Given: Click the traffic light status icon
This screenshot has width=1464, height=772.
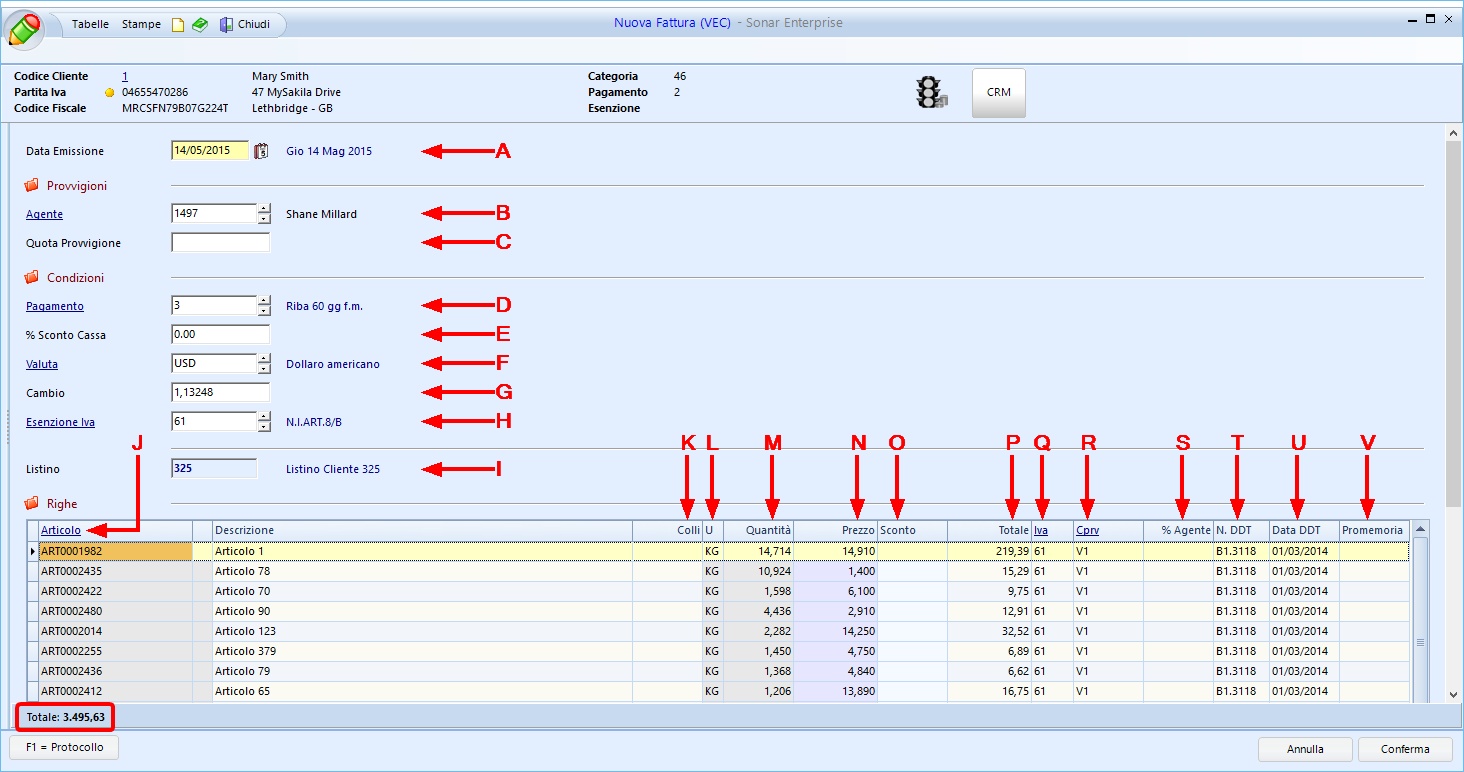Looking at the screenshot, I should 931,92.
